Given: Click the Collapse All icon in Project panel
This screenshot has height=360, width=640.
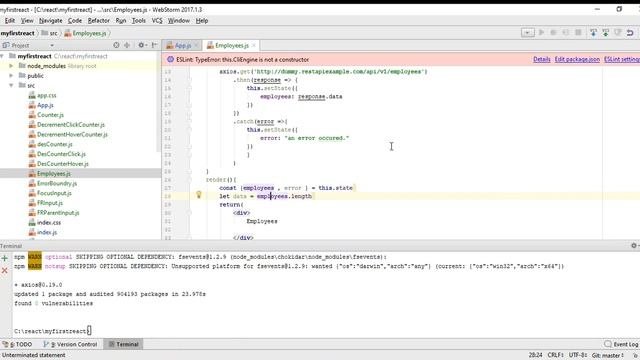Looking at the screenshot, I should (x=127, y=45).
